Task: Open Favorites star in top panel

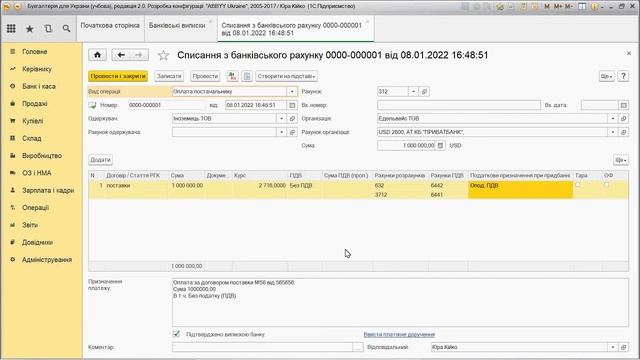Action: point(30,29)
